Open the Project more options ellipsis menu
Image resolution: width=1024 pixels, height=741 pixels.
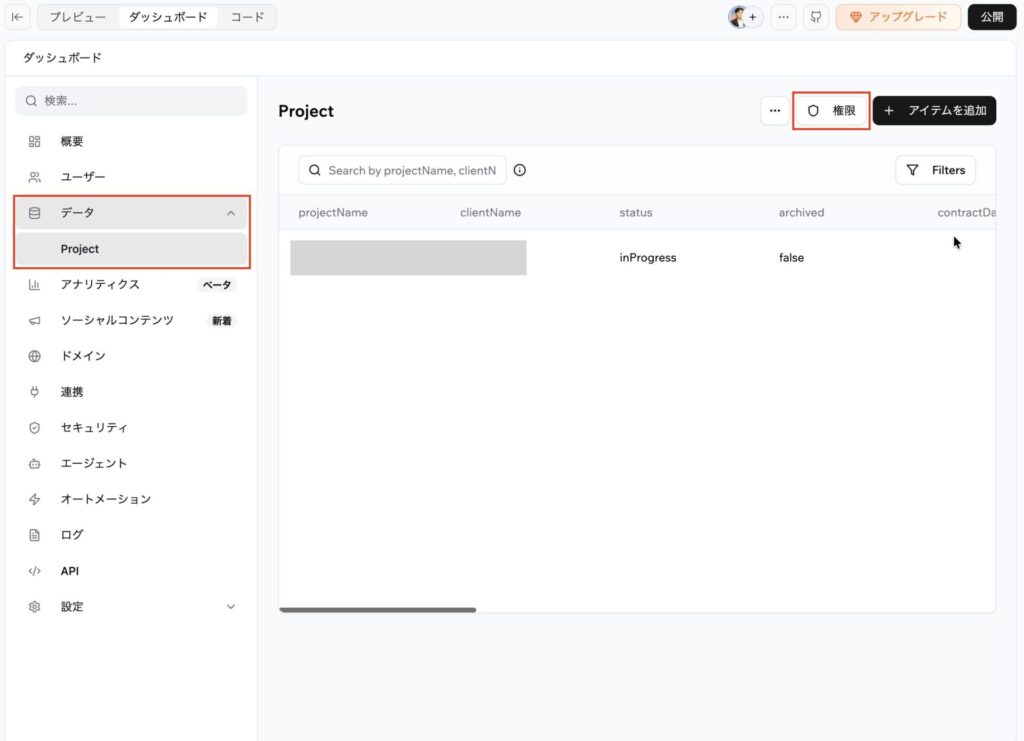[775, 111]
